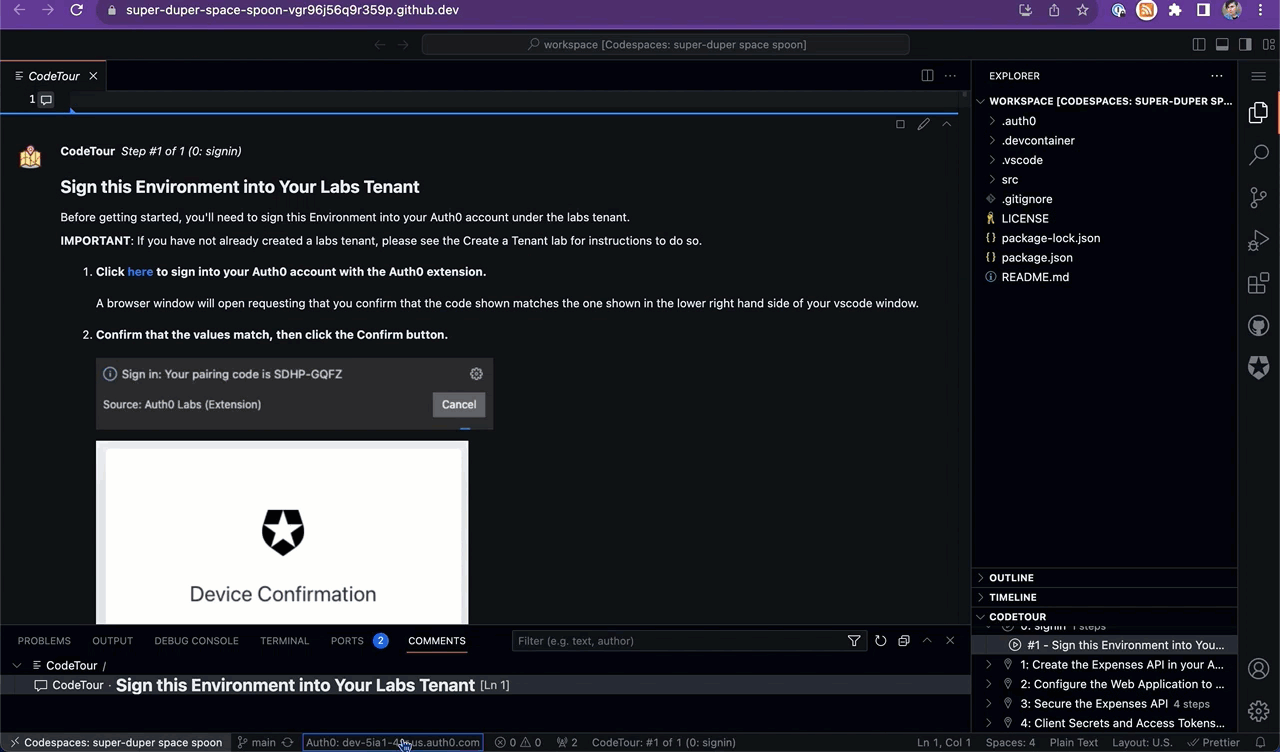Bookmark this page with star icon
The image size is (1280, 752).
[x=1082, y=10]
